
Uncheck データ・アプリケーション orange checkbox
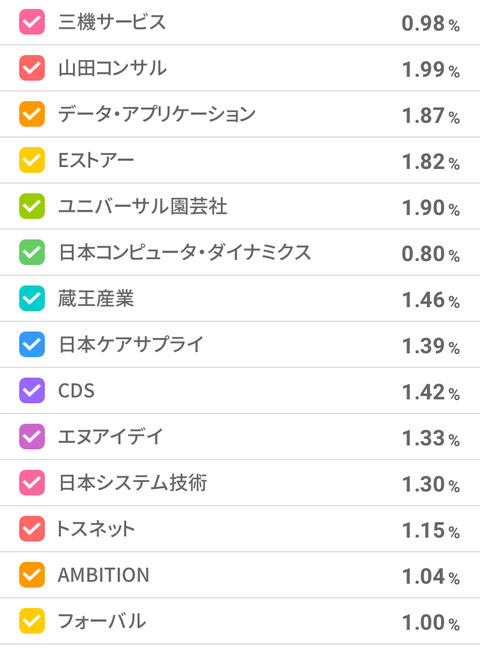click(32, 114)
